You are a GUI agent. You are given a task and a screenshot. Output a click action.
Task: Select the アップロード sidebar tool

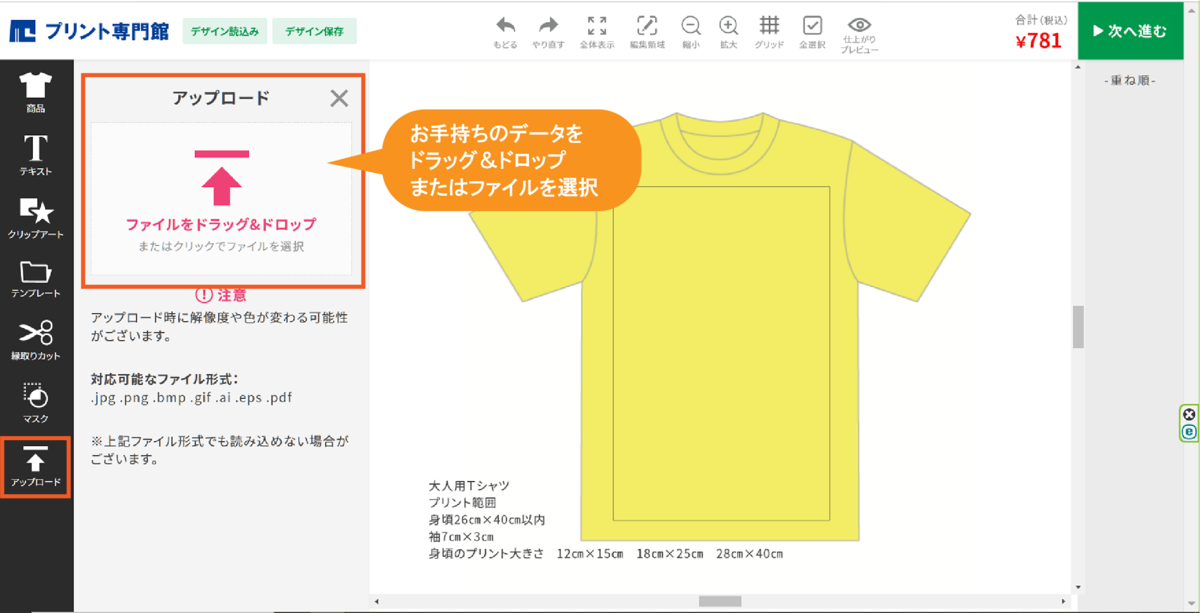pos(36,467)
